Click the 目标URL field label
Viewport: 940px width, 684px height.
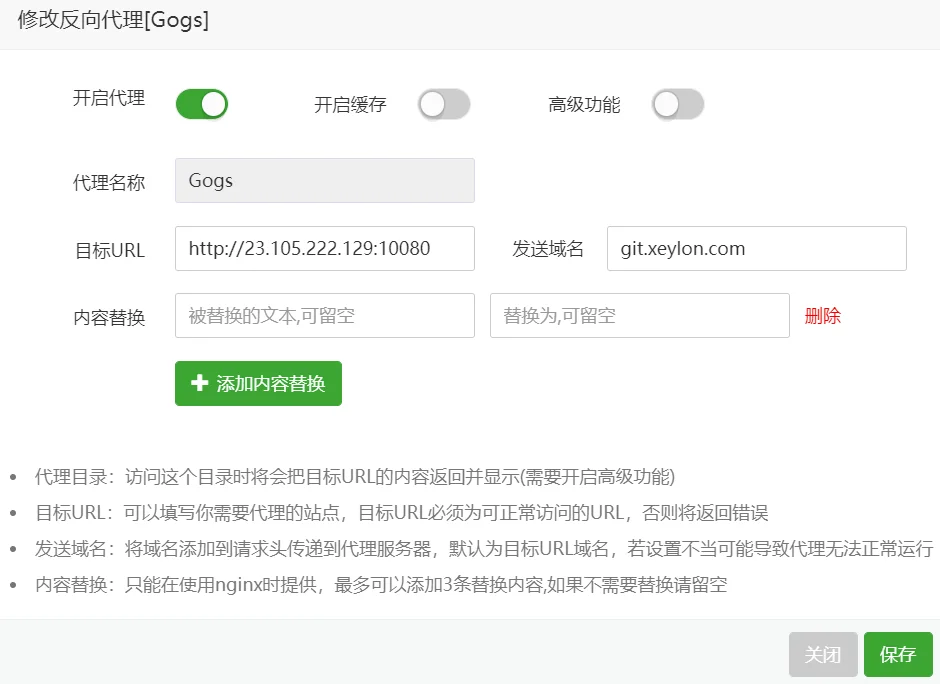pyautogui.click(x=110, y=251)
